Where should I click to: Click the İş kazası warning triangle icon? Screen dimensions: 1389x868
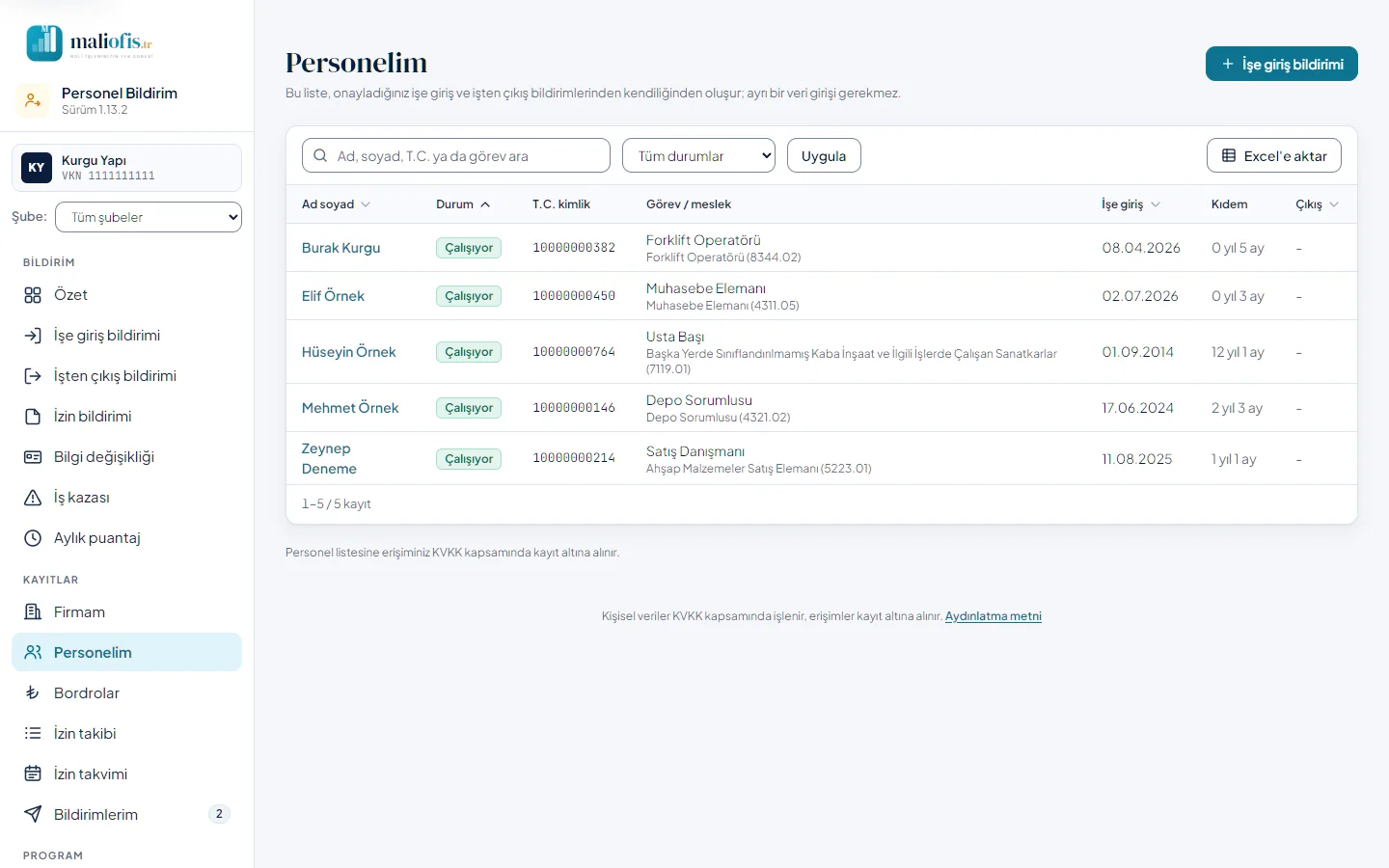click(33, 498)
